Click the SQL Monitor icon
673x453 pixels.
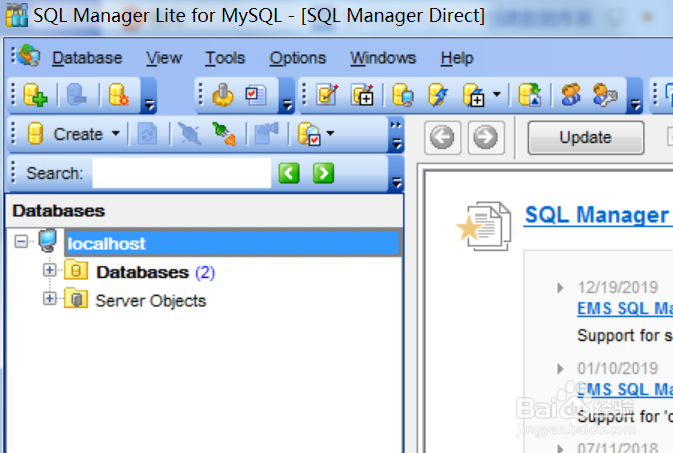(x=403, y=95)
